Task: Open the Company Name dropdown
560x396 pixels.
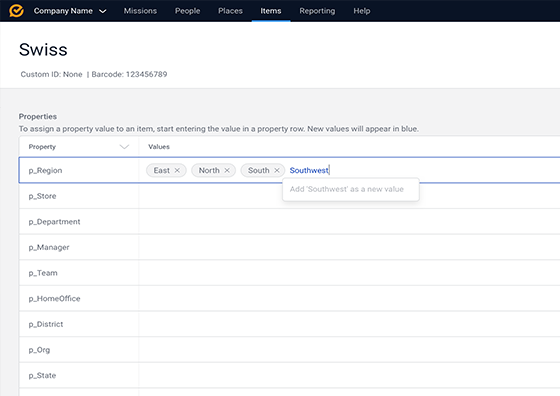Action: click(70, 11)
